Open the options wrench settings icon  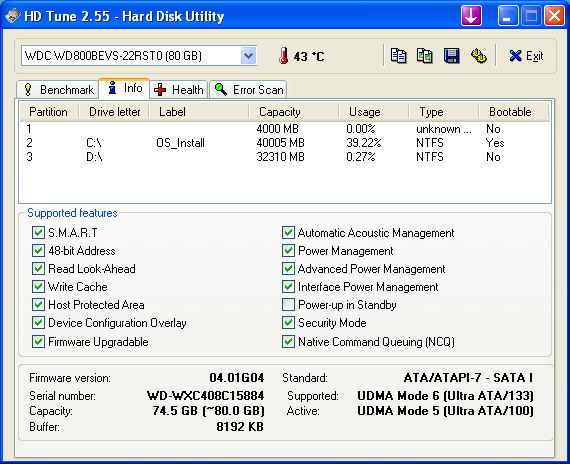coord(479,56)
